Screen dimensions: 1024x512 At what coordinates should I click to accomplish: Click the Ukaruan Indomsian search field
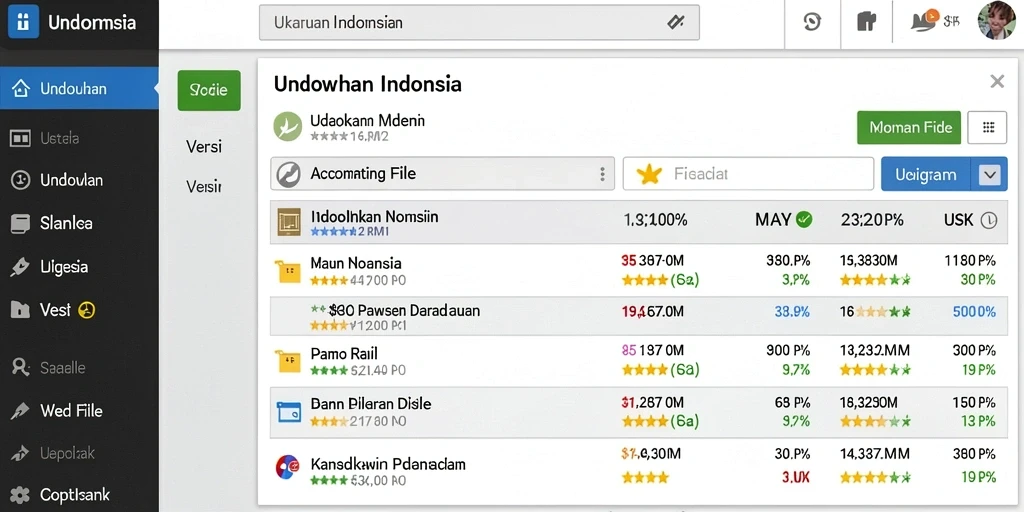click(479, 23)
